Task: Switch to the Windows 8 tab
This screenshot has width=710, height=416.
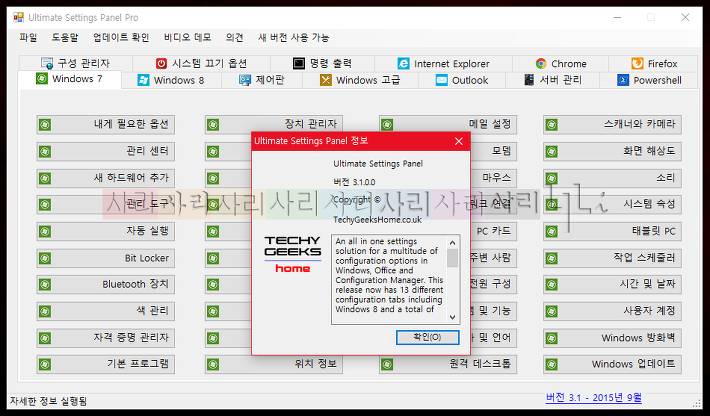Action: [x=171, y=81]
